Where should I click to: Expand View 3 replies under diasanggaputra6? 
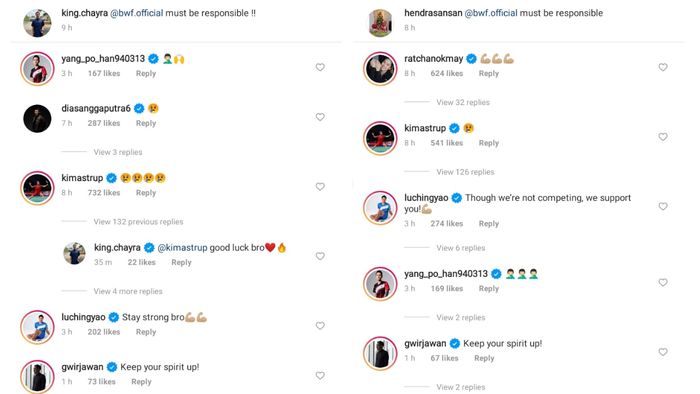click(118, 152)
